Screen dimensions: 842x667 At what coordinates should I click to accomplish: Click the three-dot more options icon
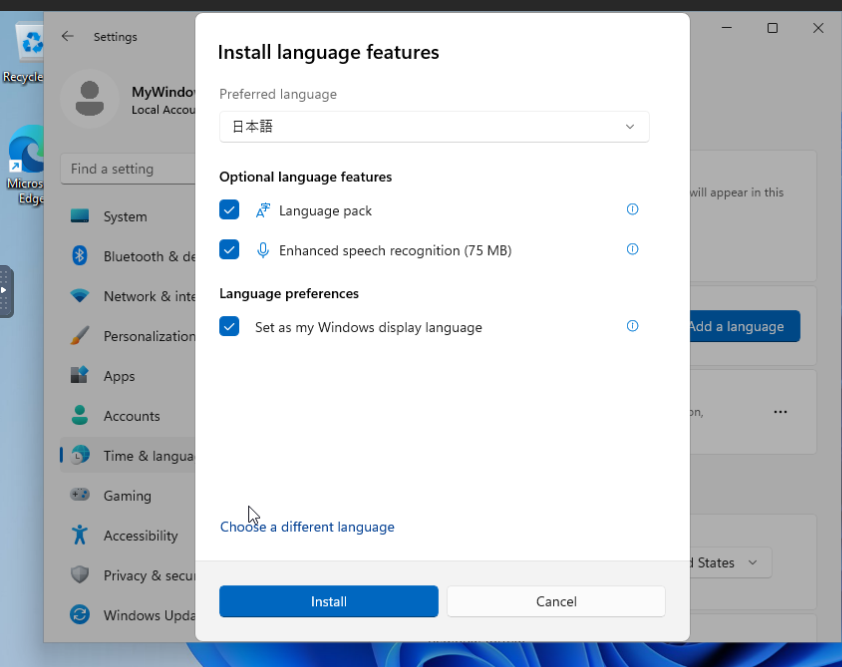tap(780, 412)
